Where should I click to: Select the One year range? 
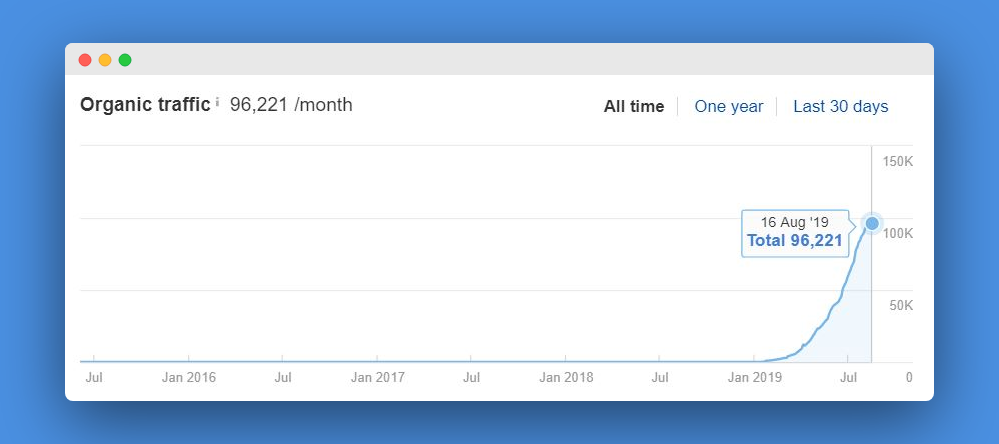728,106
